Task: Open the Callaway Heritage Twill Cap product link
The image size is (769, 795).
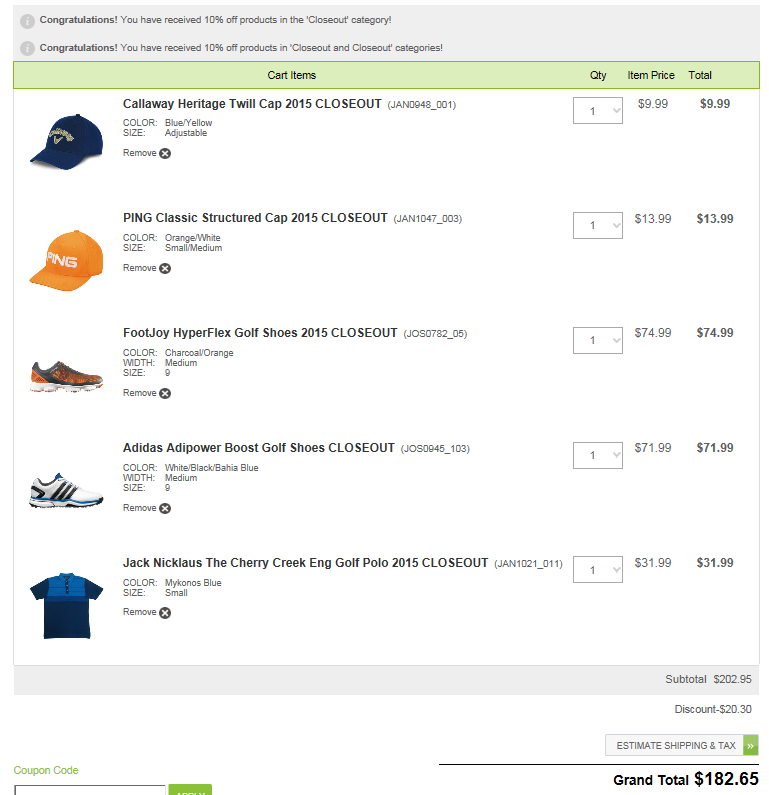Action: (252, 104)
